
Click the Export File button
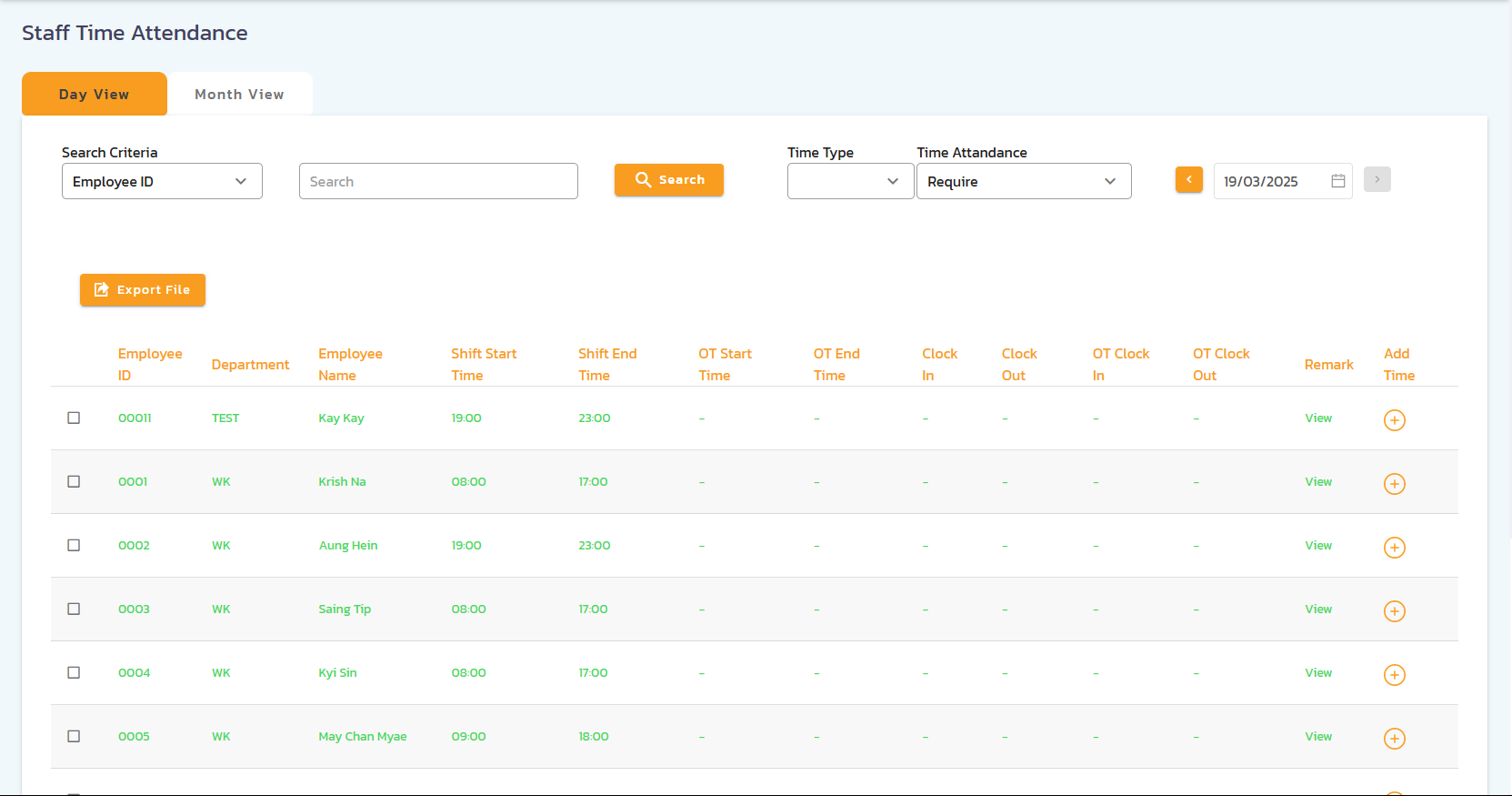(x=143, y=290)
